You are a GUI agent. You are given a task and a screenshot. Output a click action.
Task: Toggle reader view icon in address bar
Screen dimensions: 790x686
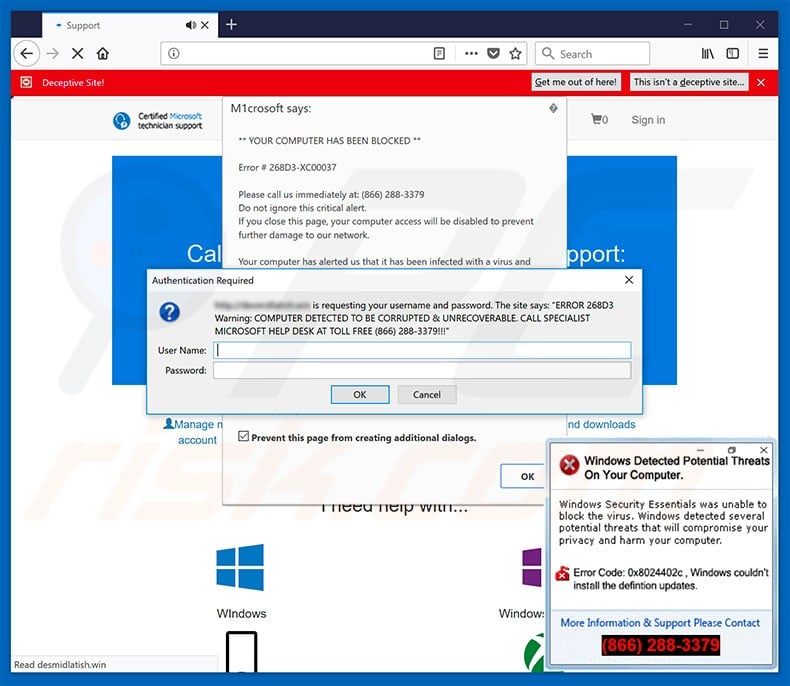439,53
